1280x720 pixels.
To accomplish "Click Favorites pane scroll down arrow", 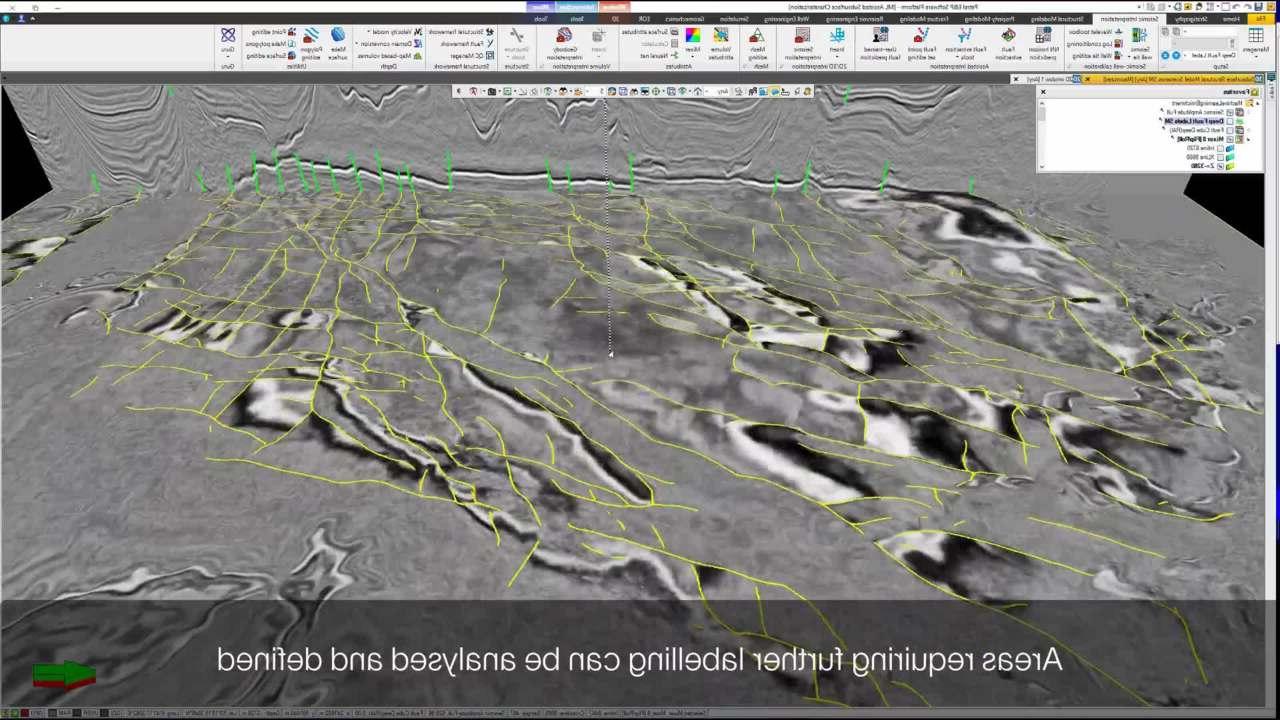I will 1042,167.
